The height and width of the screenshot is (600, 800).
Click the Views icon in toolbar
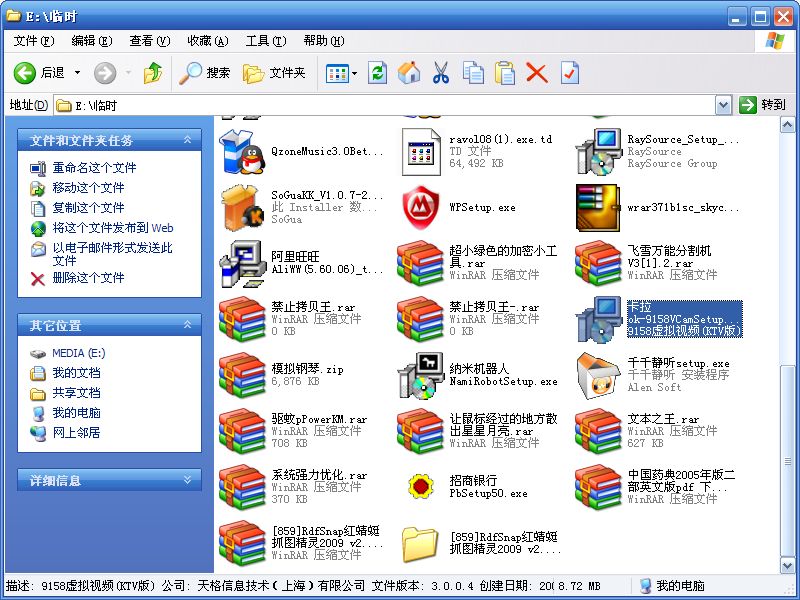337,73
